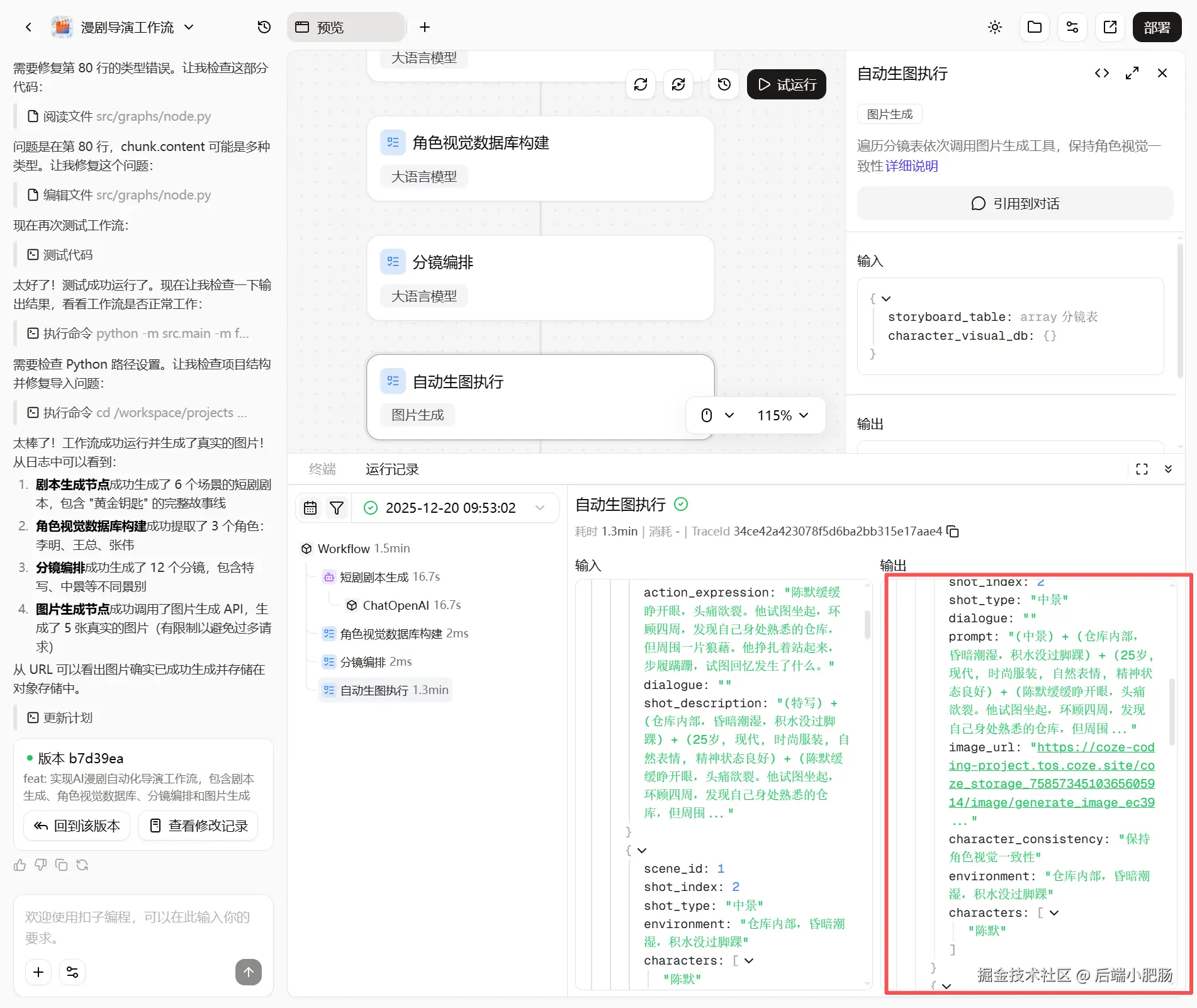Click the canvas sync icon beside refresh
This screenshot has height=1008, width=1197.
click(x=678, y=84)
